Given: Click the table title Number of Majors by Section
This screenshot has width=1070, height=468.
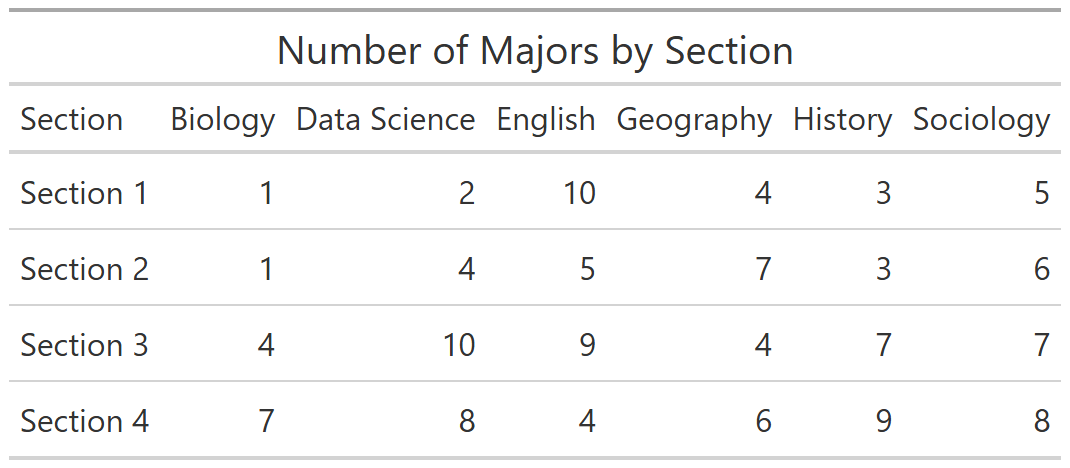Looking at the screenshot, I should 535,51.
